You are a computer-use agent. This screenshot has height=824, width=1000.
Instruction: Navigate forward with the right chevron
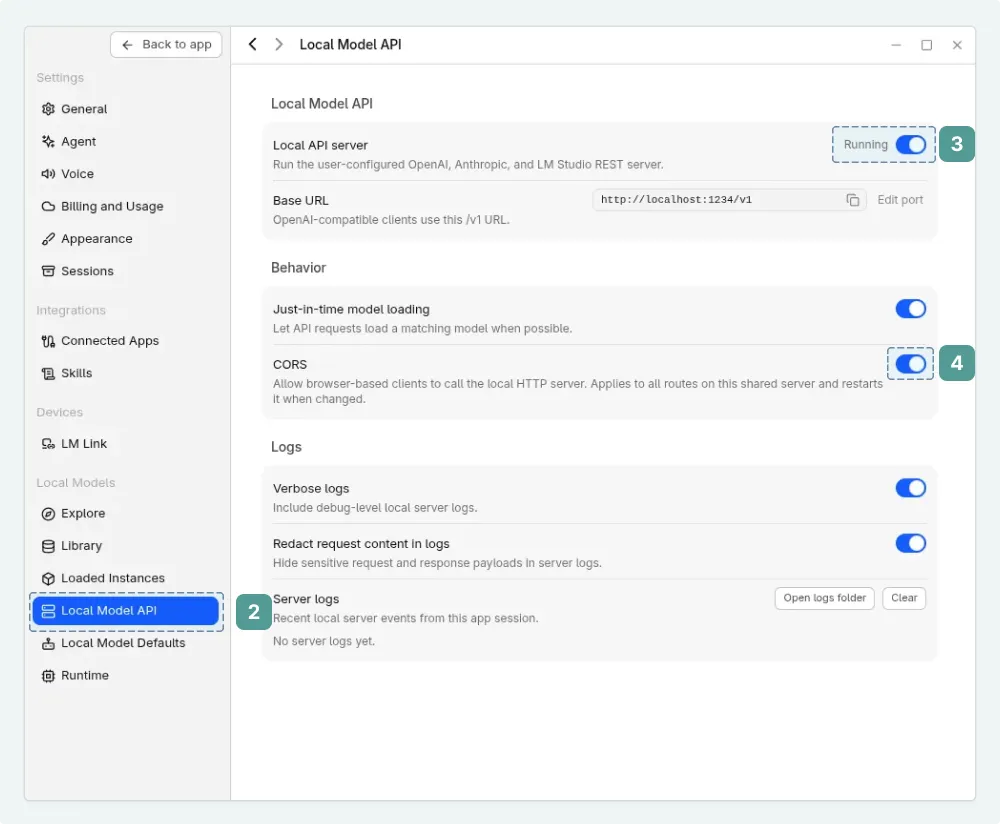(x=279, y=44)
